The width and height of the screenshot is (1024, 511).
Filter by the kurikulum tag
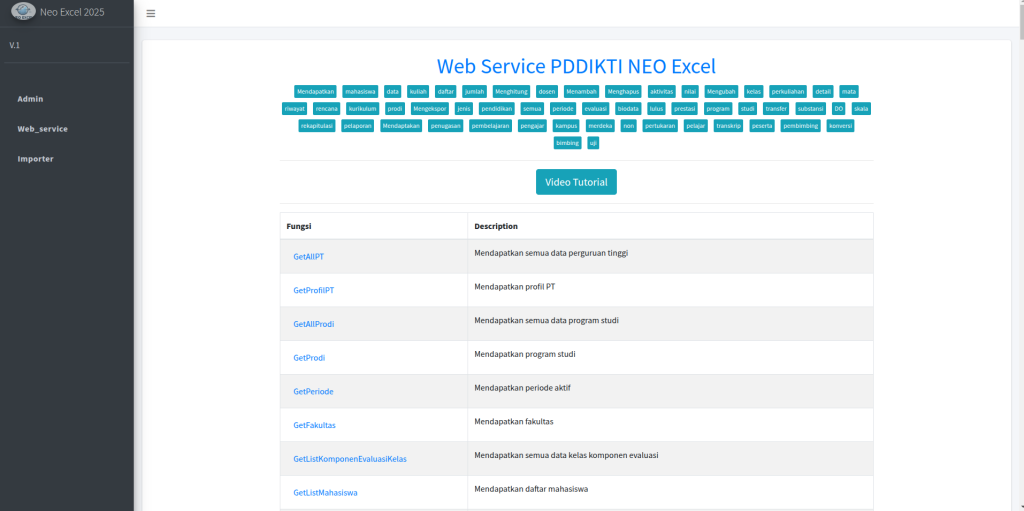(362, 108)
